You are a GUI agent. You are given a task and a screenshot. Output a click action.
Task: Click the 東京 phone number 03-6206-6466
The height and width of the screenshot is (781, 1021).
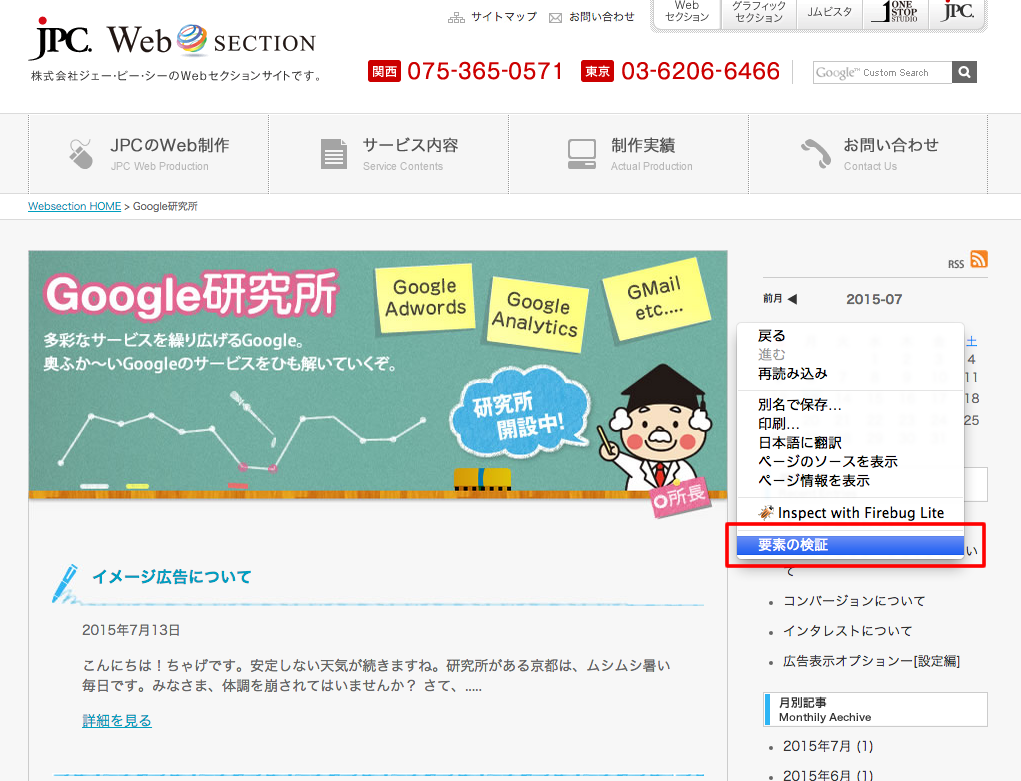click(x=701, y=71)
